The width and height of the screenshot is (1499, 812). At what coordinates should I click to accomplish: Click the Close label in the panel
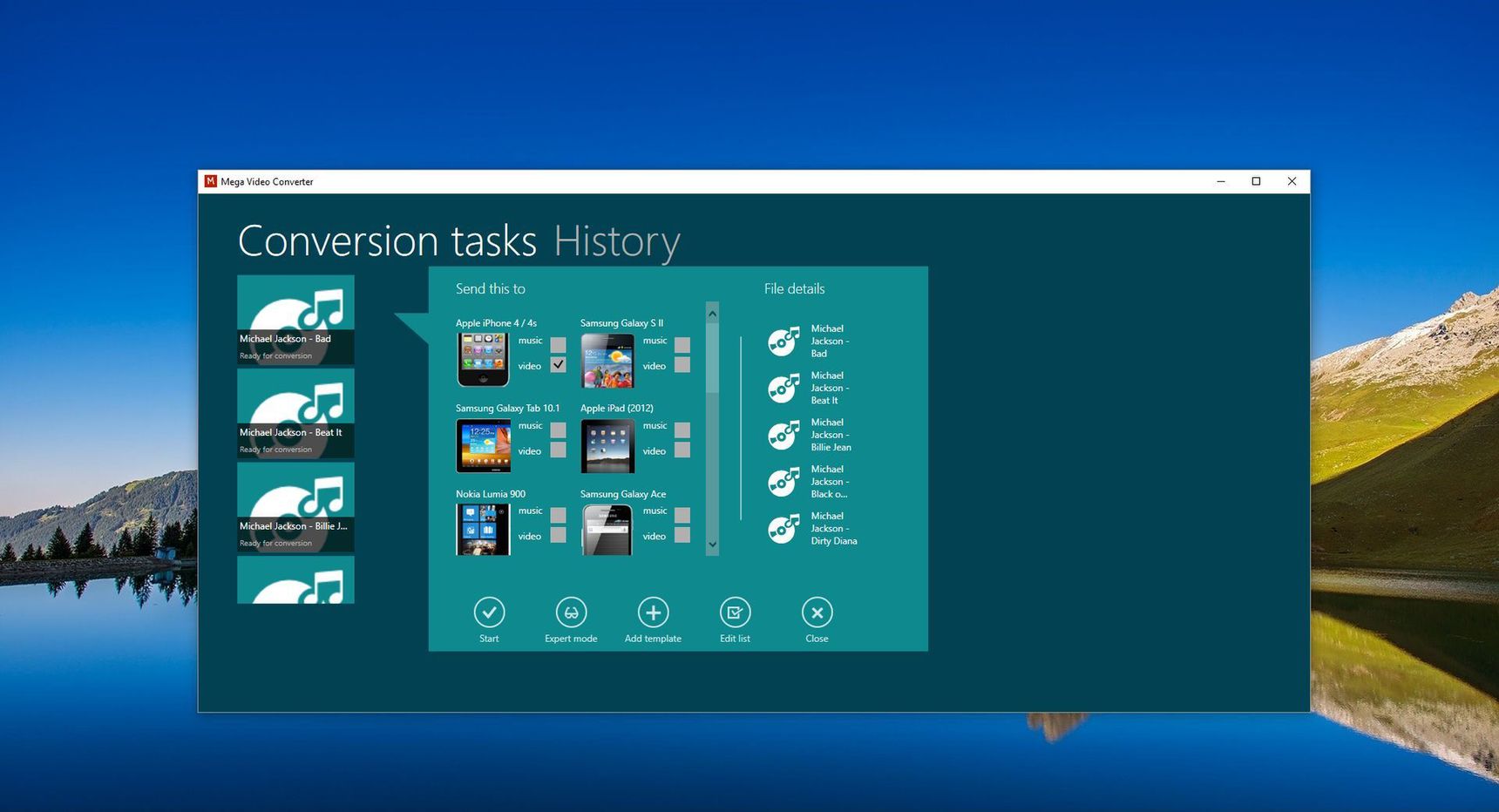[817, 639]
